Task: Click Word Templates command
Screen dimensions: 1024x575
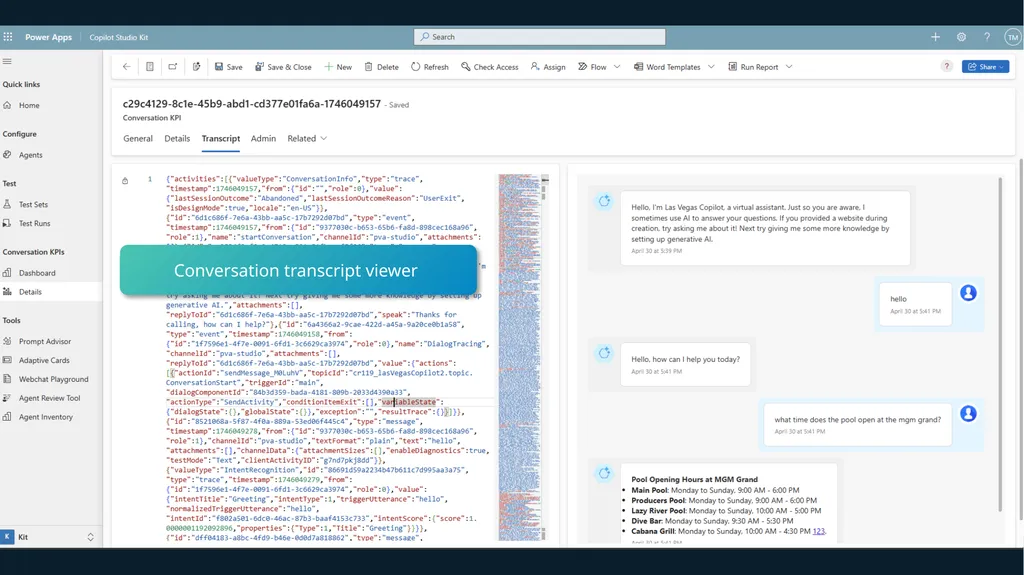Action: coord(667,67)
